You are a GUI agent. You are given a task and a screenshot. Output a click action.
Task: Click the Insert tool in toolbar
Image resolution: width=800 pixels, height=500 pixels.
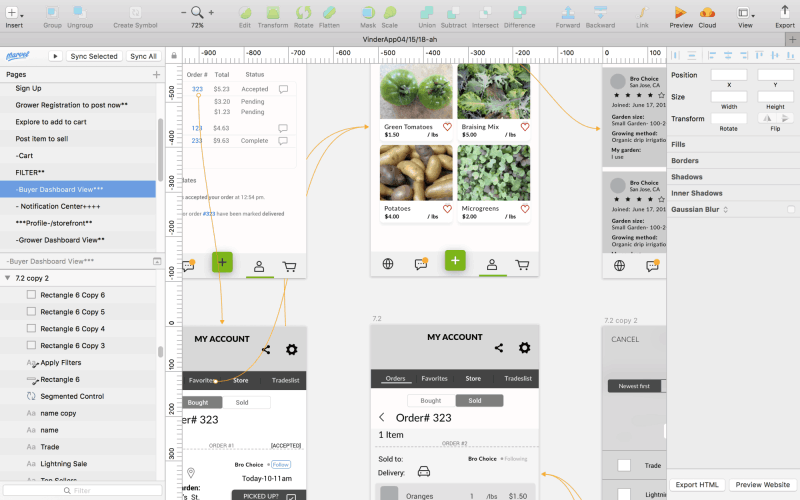[x=14, y=13]
